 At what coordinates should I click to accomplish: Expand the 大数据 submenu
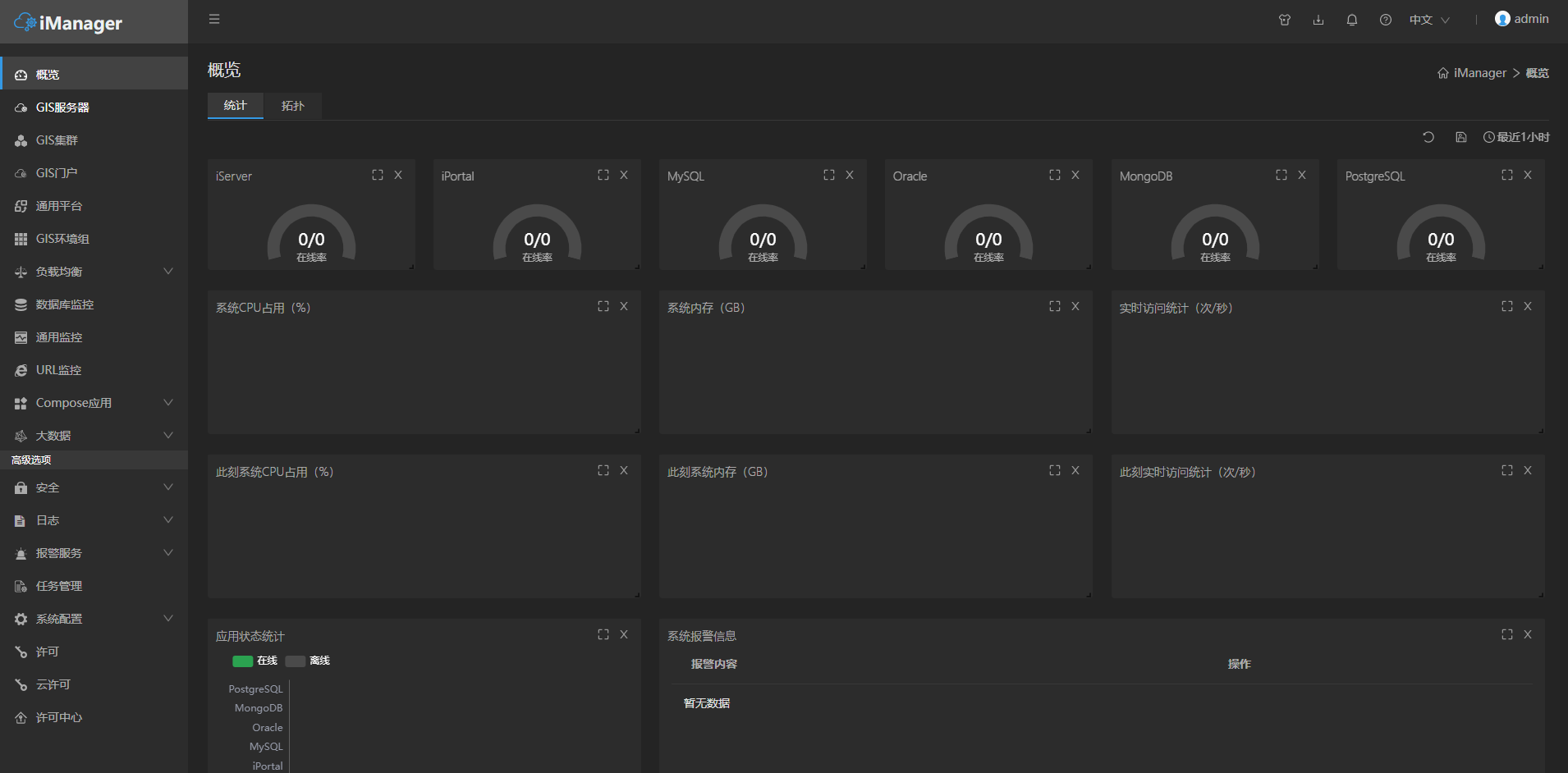(x=94, y=435)
